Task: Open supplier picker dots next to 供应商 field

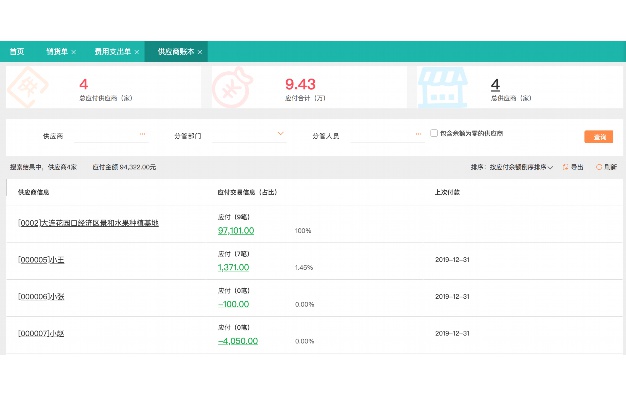Action: [x=143, y=134]
